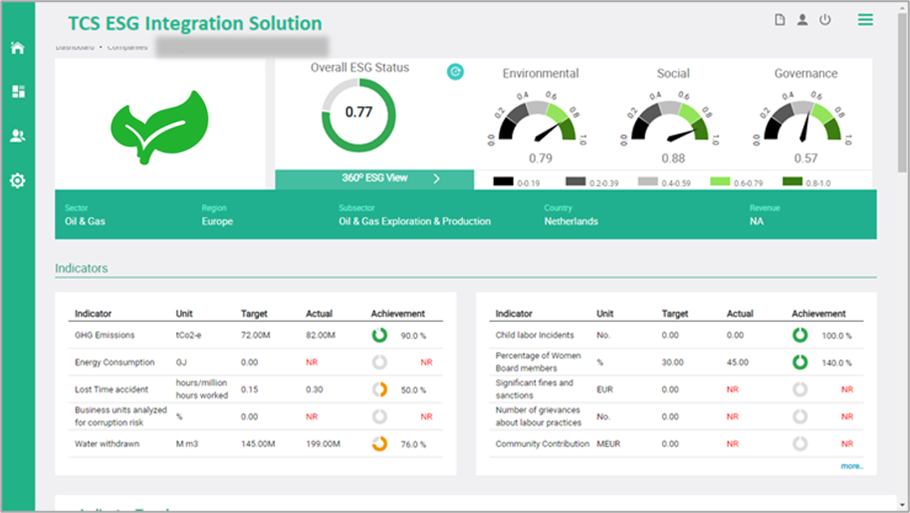Click the Achievement column header in left table
This screenshot has height=513, width=910.
click(x=398, y=313)
